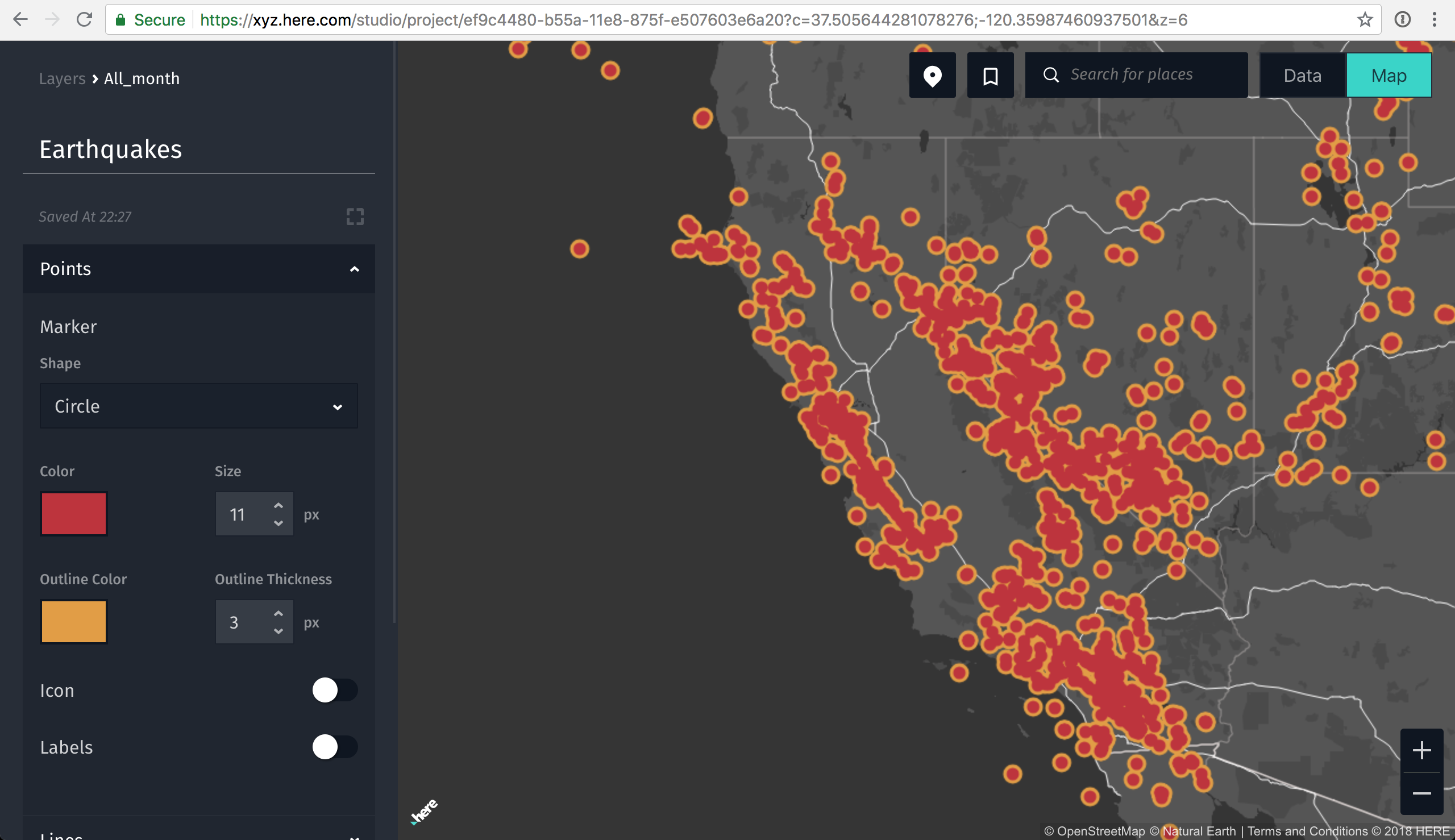Image resolution: width=1455 pixels, height=840 pixels.
Task: Go back to Layers breadcrumb
Action: 62,78
